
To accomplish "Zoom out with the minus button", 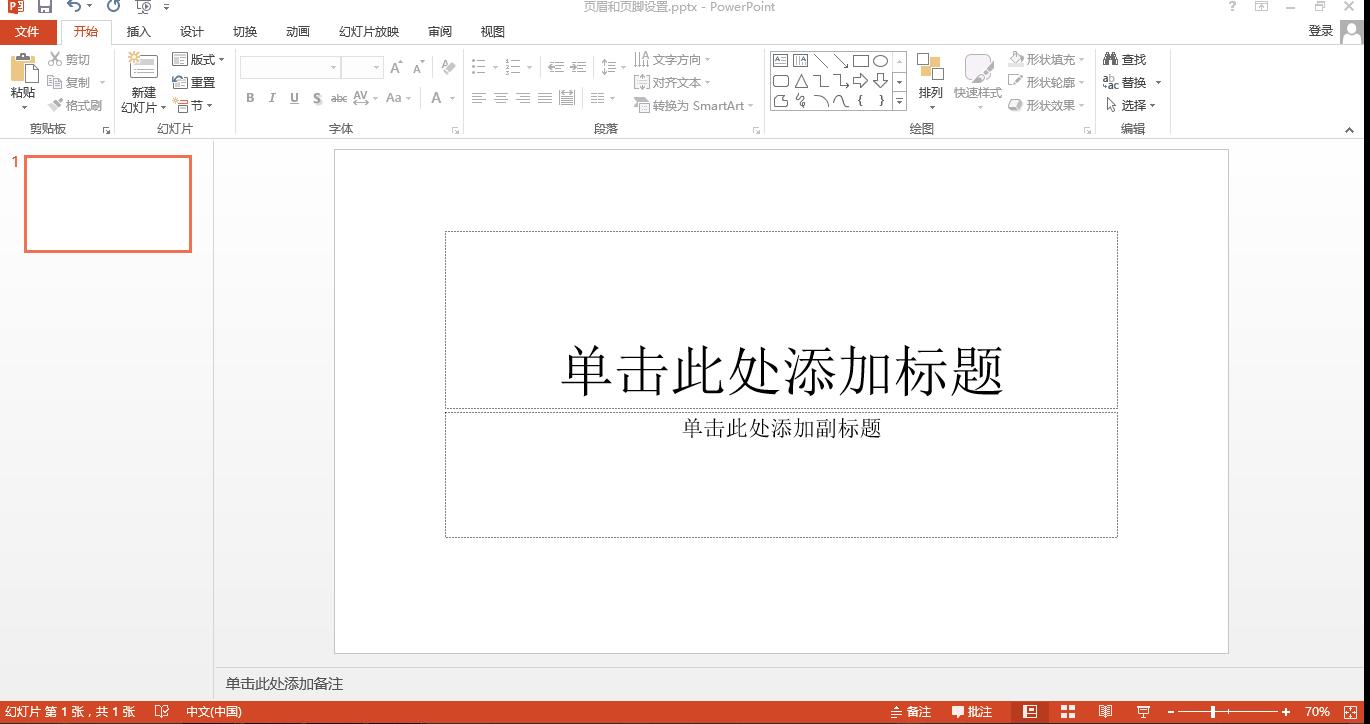I will (x=1170, y=712).
